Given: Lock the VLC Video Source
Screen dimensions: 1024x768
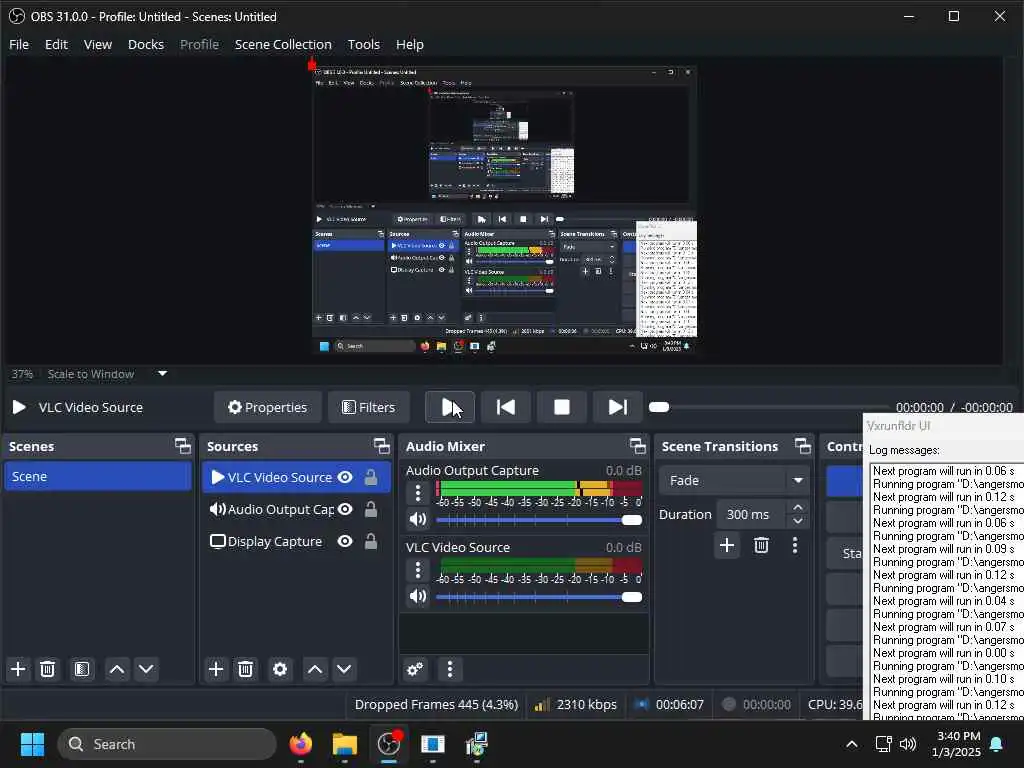Looking at the screenshot, I should pyautogui.click(x=370, y=477).
